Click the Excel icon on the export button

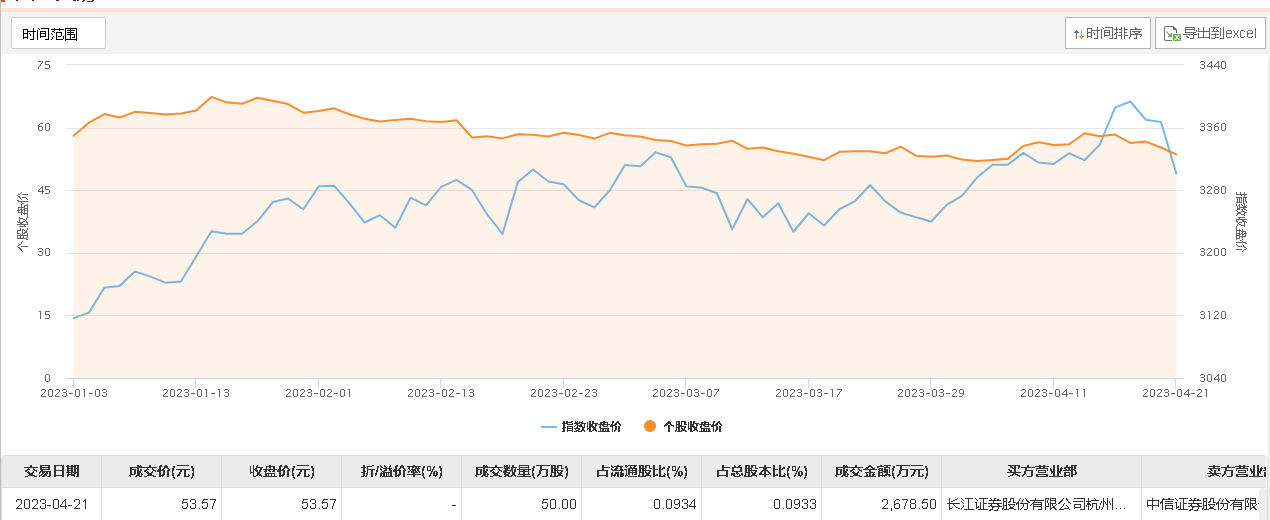click(x=1172, y=33)
